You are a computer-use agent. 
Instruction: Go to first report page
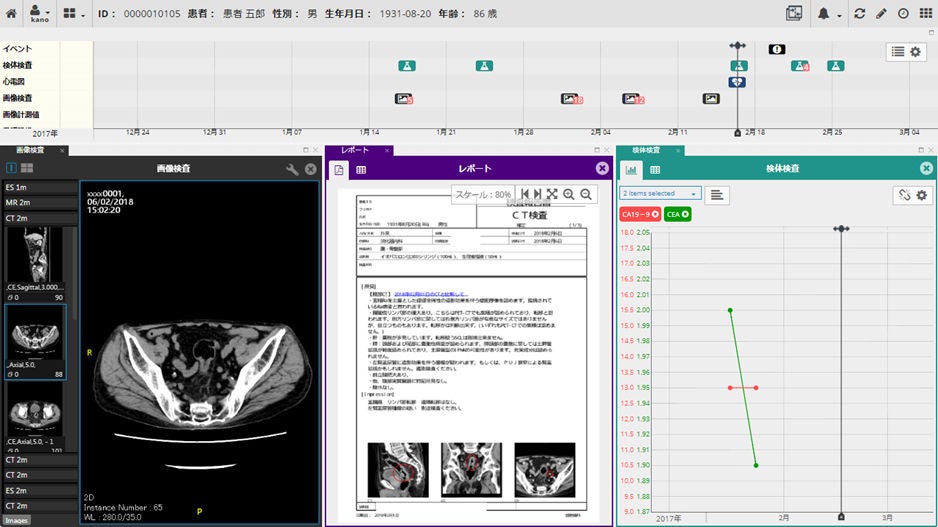[x=525, y=194]
